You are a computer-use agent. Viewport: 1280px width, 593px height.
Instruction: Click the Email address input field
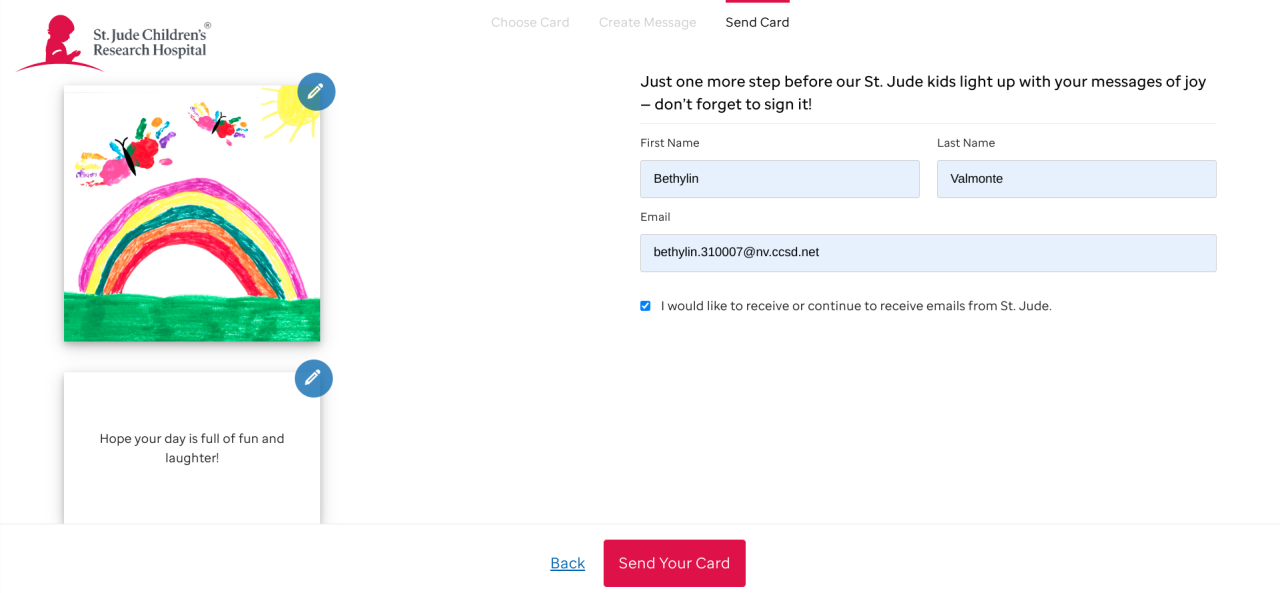click(927, 253)
